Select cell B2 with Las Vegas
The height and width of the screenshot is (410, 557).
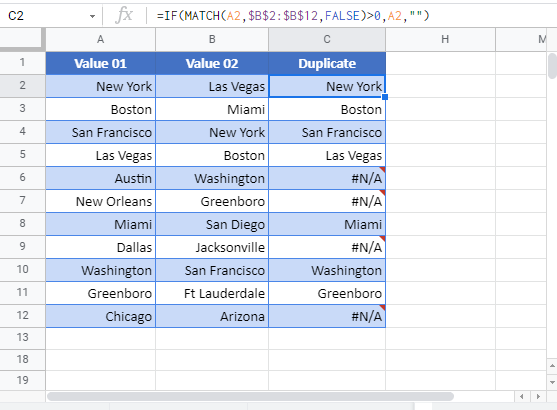[x=212, y=86]
